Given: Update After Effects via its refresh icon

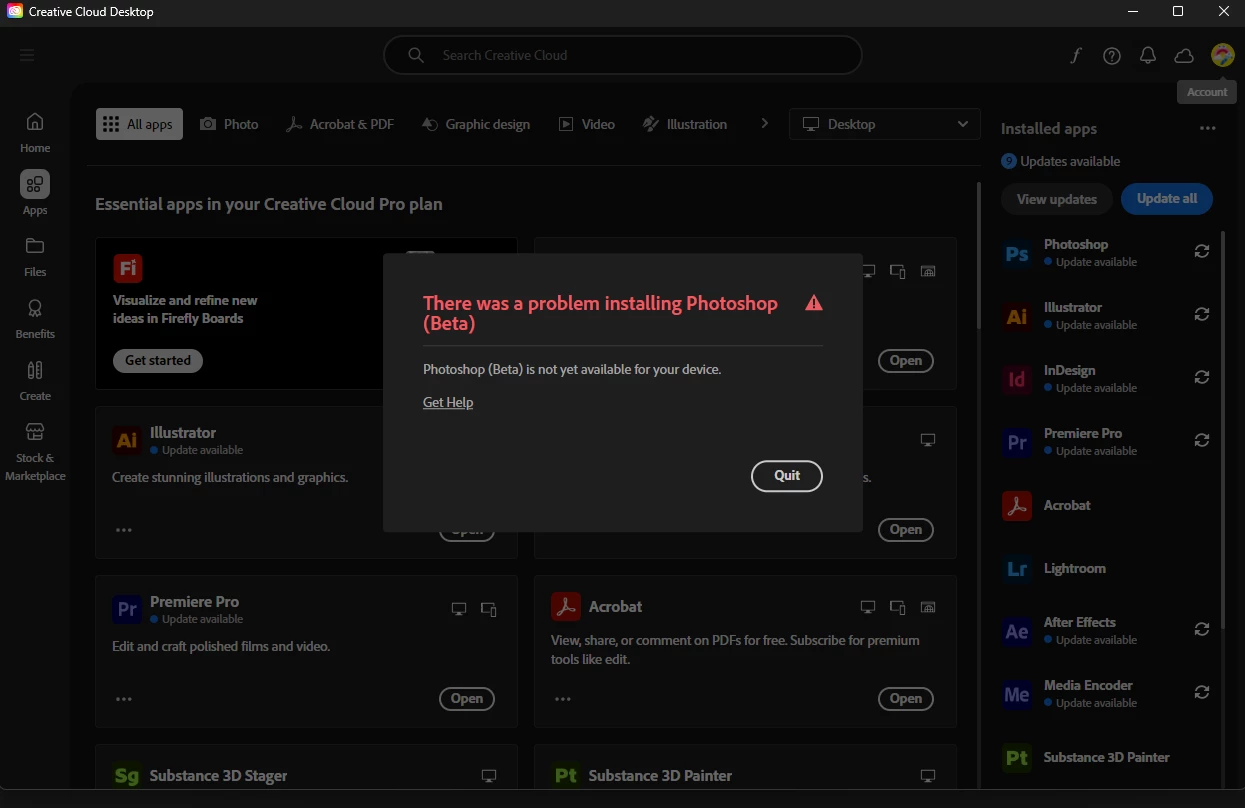Looking at the screenshot, I should (x=1202, y=630).
